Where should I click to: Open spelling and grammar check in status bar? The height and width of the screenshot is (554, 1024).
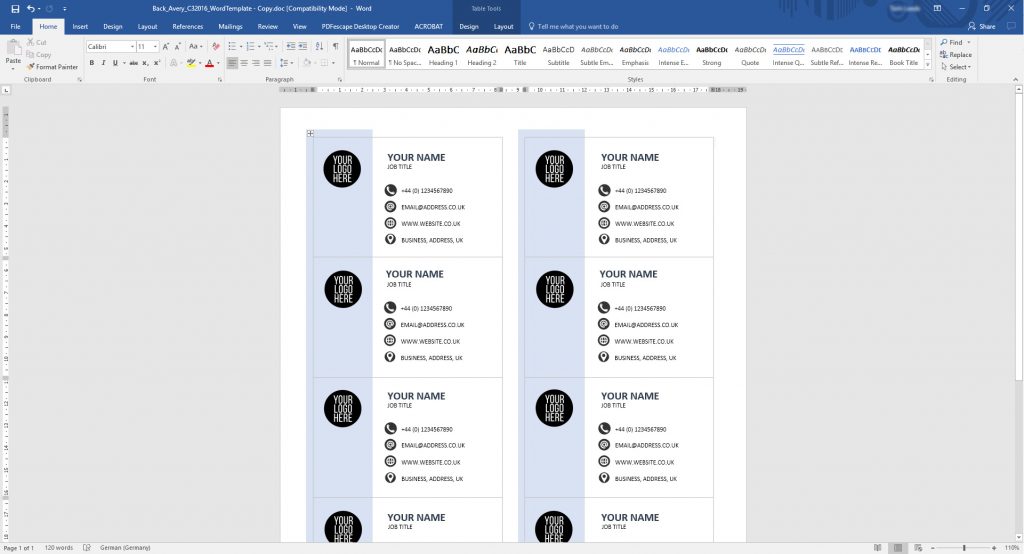click(x=87, y=547)
